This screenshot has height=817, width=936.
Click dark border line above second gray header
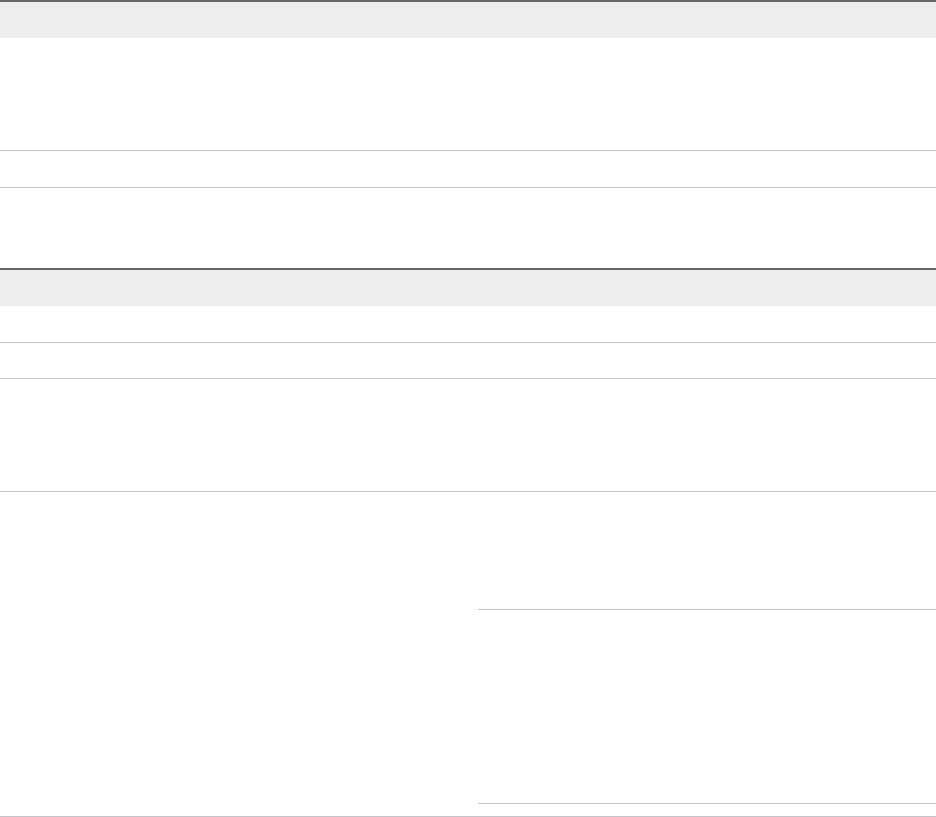(x=468, y=268)
